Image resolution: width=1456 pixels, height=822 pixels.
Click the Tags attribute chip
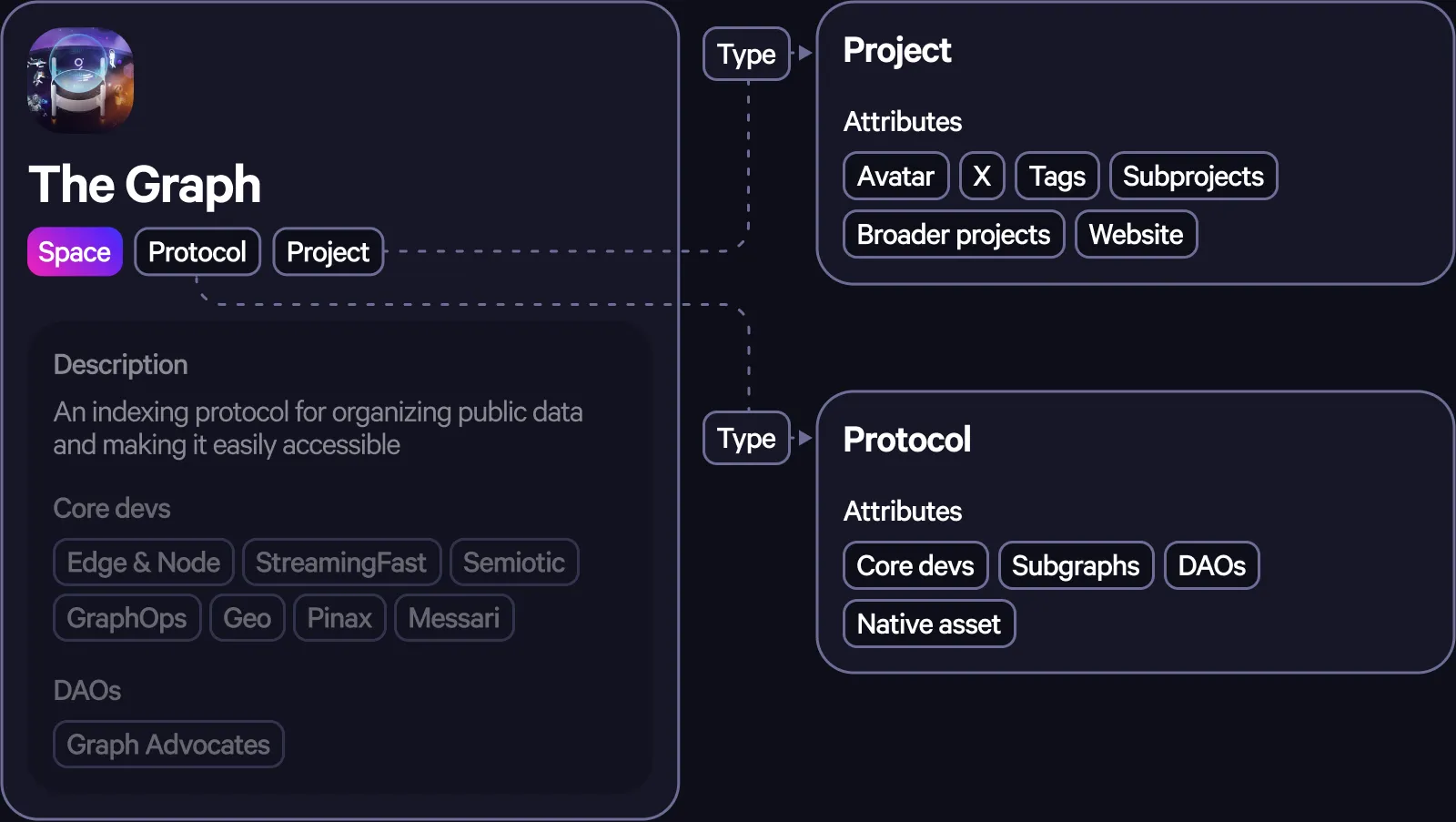pyautogui.click(x=1057, y=176)
